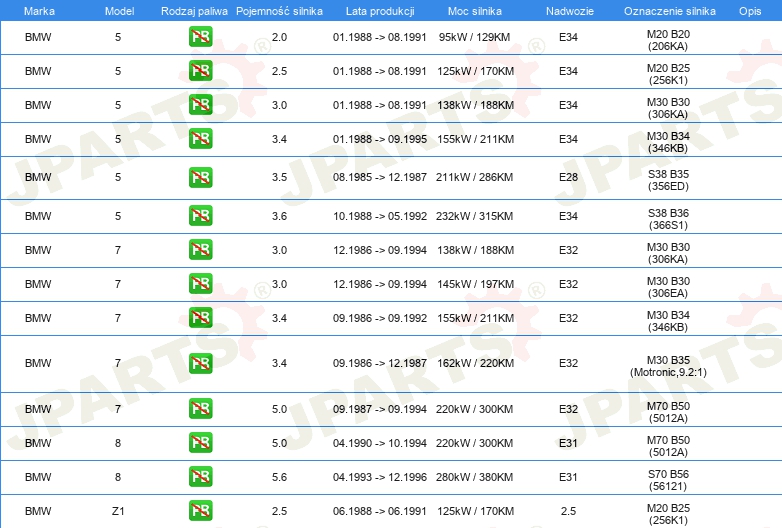Select the engine code M30 B30 (306EA)
The width and height of the screenshot is (782, 528).
point(668,287)
